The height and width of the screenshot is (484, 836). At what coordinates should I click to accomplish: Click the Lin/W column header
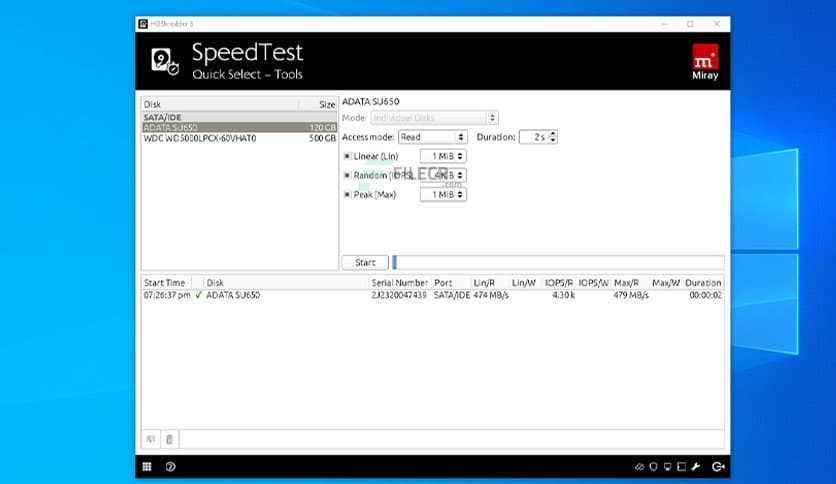525,283
